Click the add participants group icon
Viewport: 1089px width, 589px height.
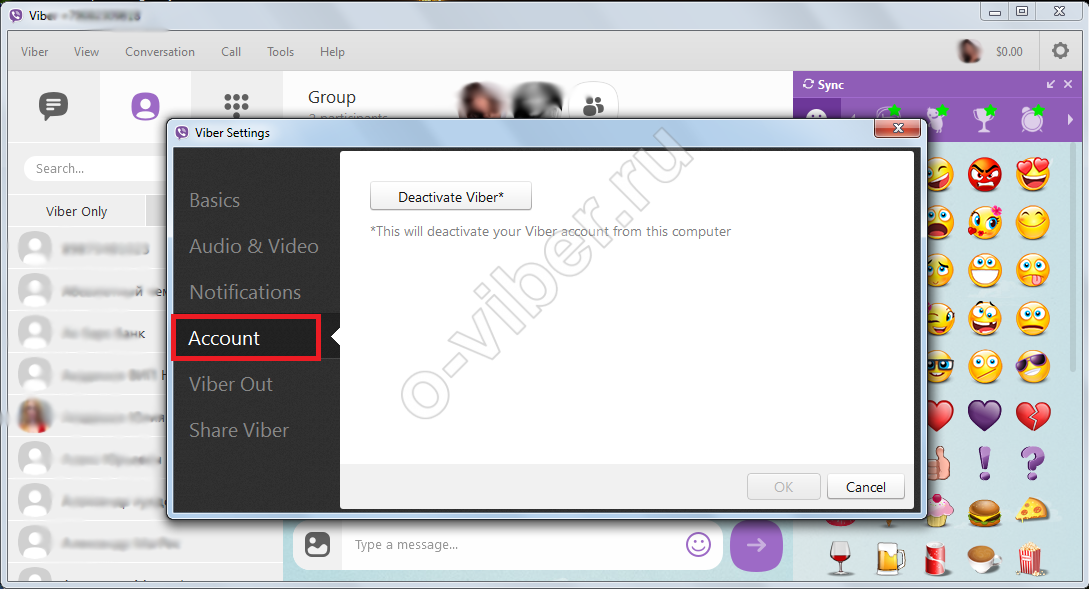593,106
